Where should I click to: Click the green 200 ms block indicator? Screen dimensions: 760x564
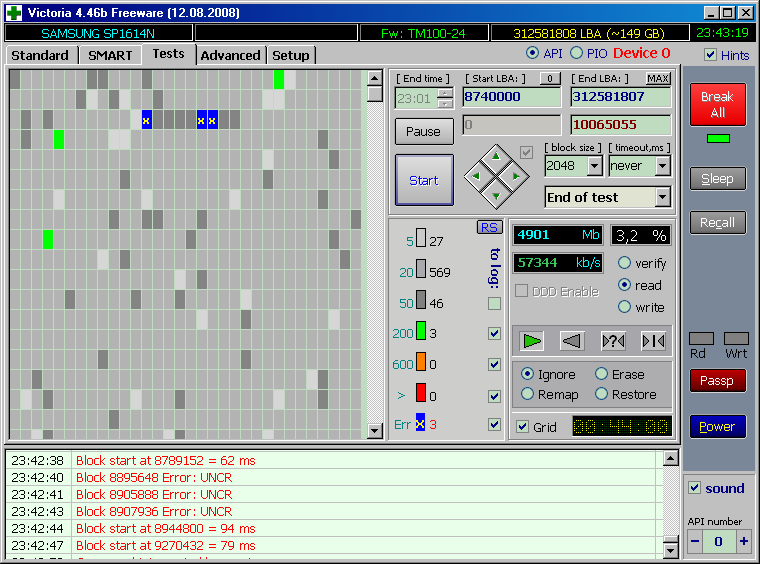pos(421,331)
